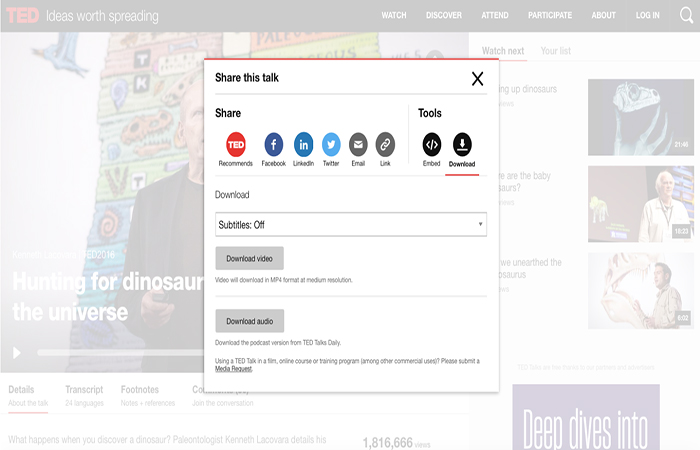700x450 pixels.
Task: Share the talk on LinkedIn
Action: (304, 145)
